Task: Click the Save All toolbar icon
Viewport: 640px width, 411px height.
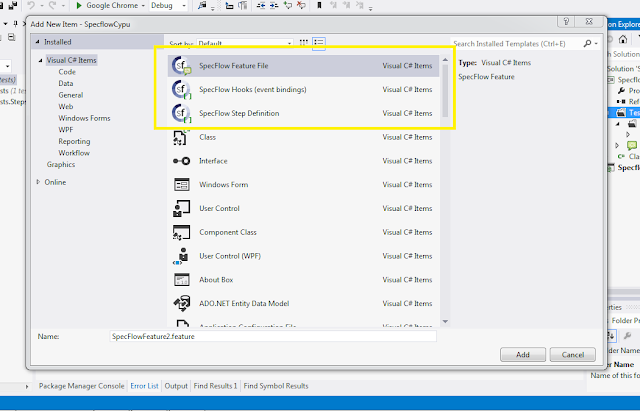Action: click(12, 5)
